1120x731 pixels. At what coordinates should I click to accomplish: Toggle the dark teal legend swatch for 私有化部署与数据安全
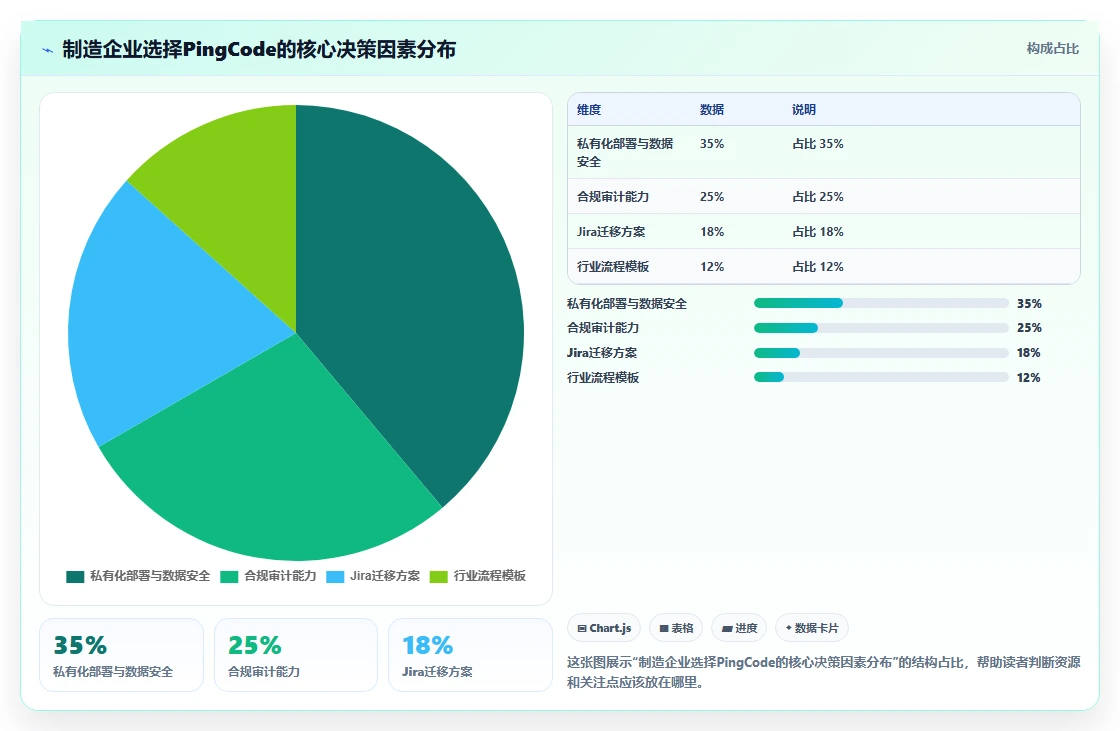75,577
